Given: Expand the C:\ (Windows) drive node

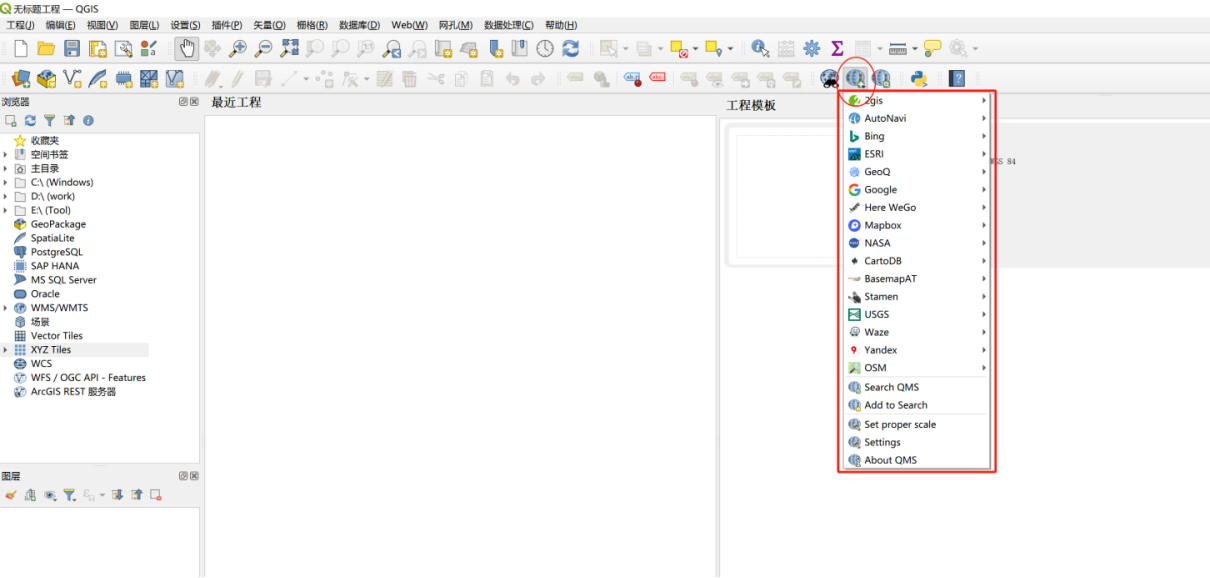Looking at the screenshot, I should pos(5,183).
